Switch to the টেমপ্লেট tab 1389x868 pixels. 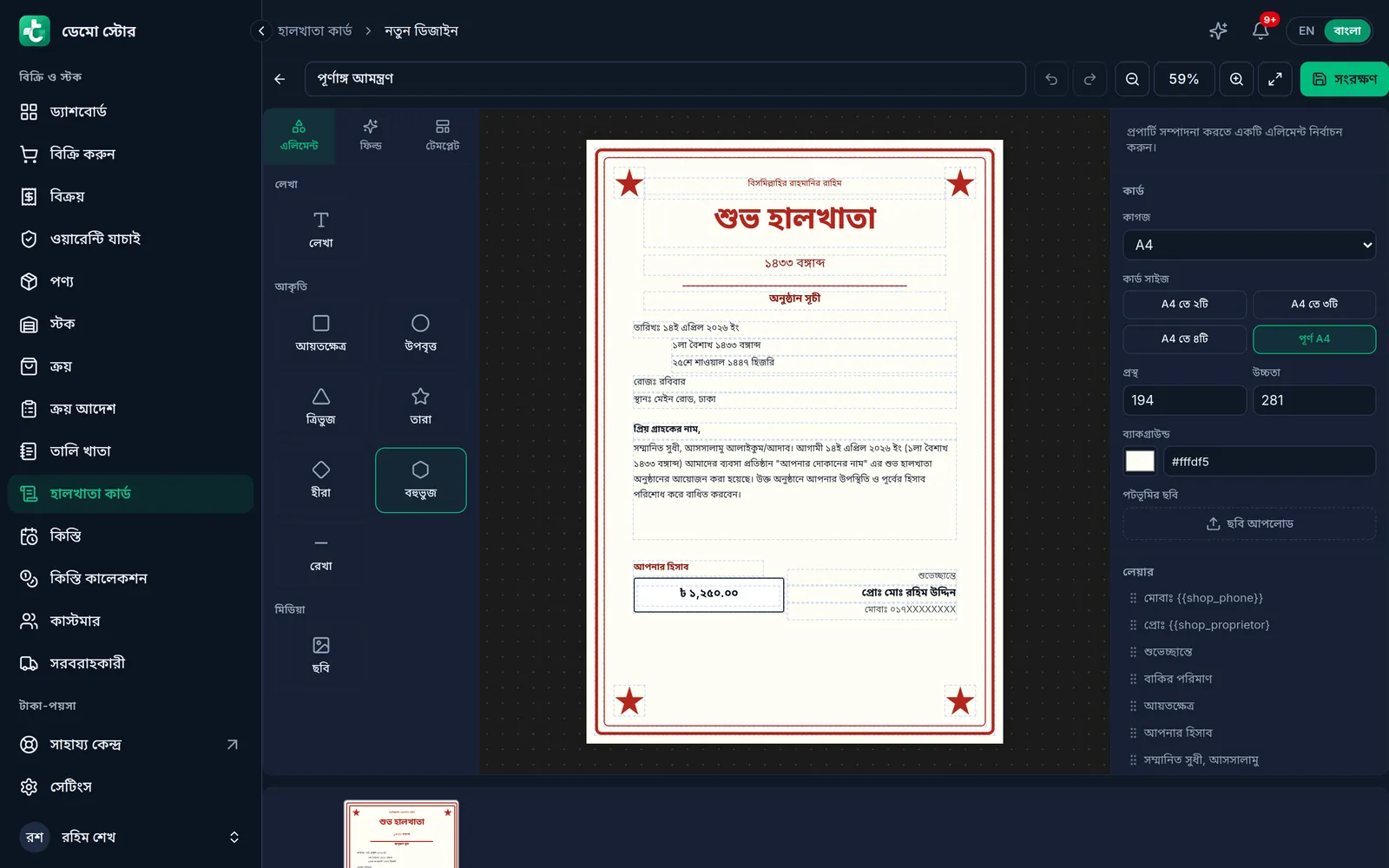443,135
